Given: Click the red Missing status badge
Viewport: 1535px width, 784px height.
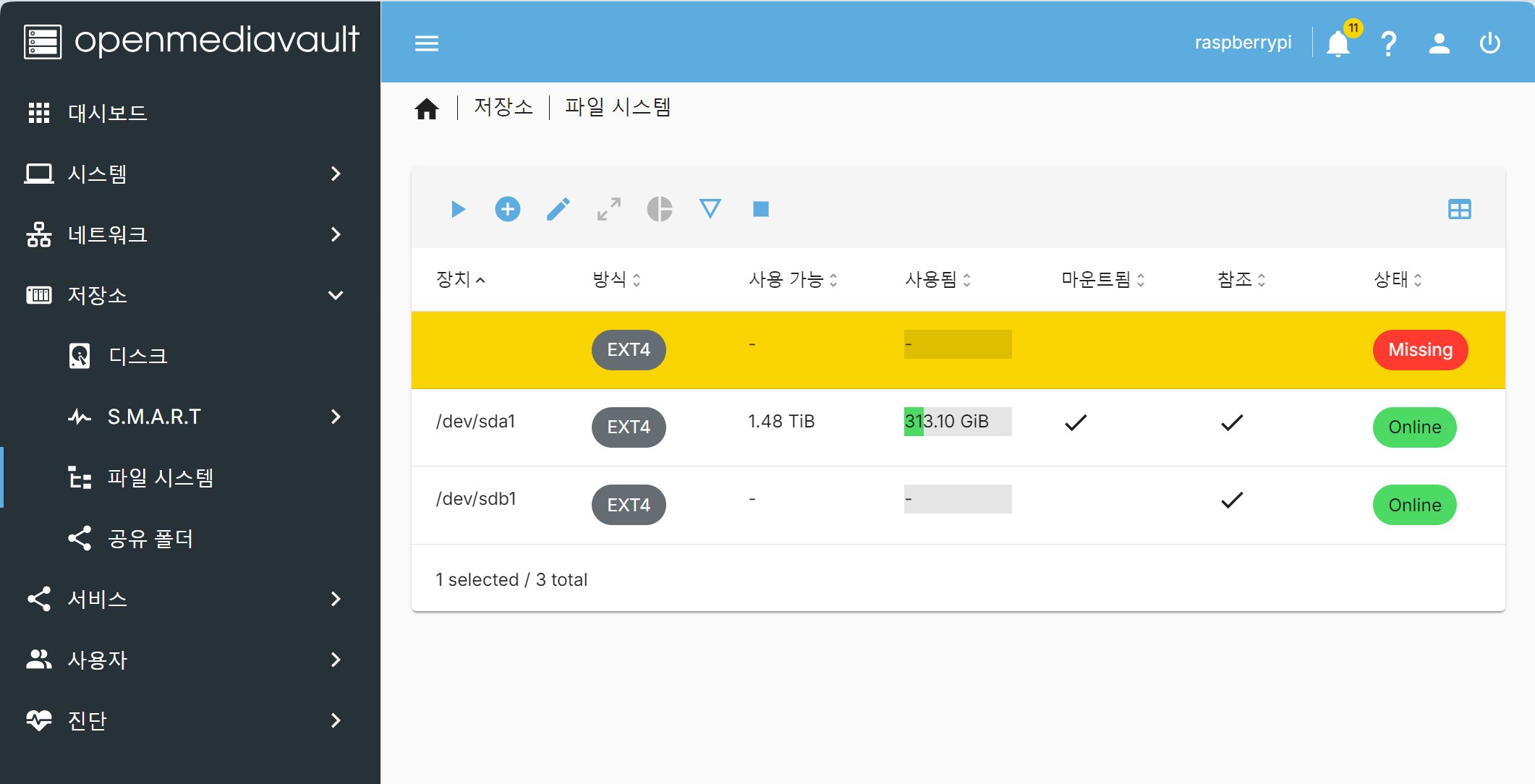Looking at the screenshot, I should pos(1420,350).
